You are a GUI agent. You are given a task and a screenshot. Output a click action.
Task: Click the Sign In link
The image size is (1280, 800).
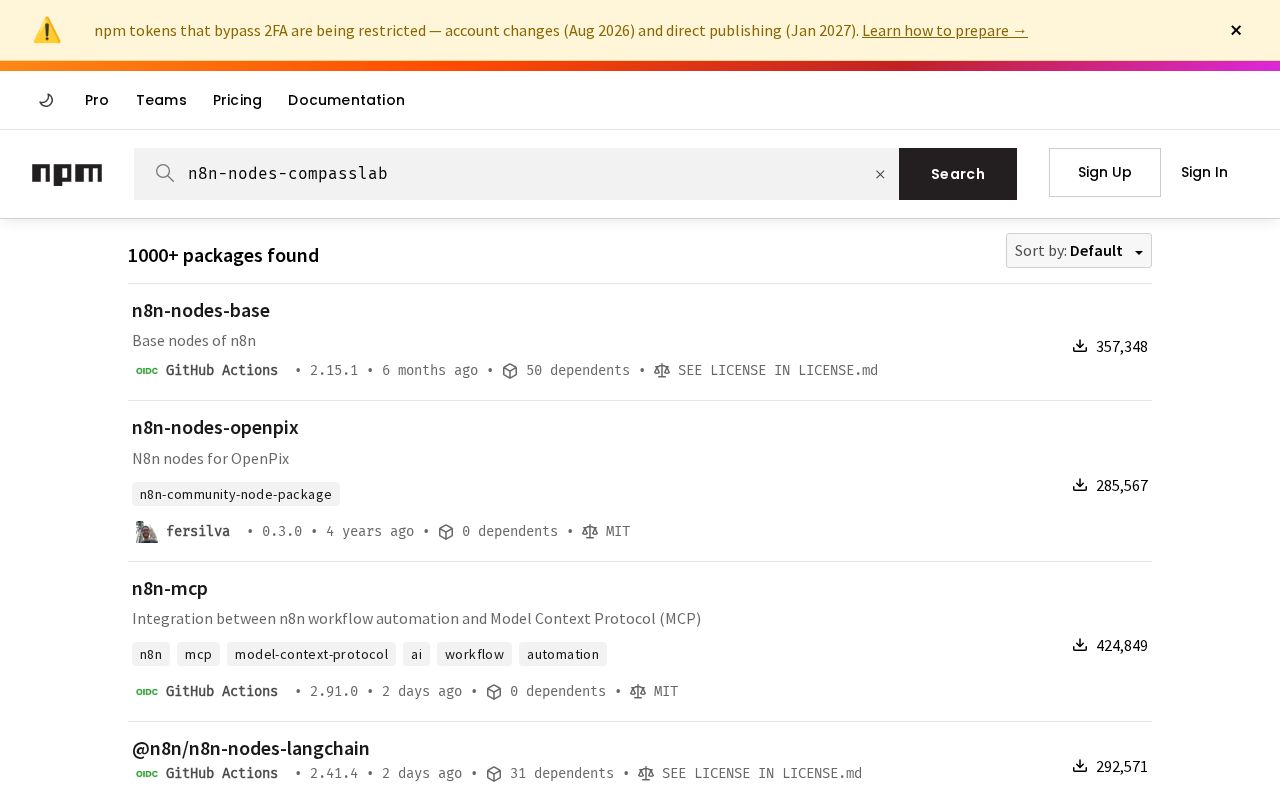[x=1204, y=172]
